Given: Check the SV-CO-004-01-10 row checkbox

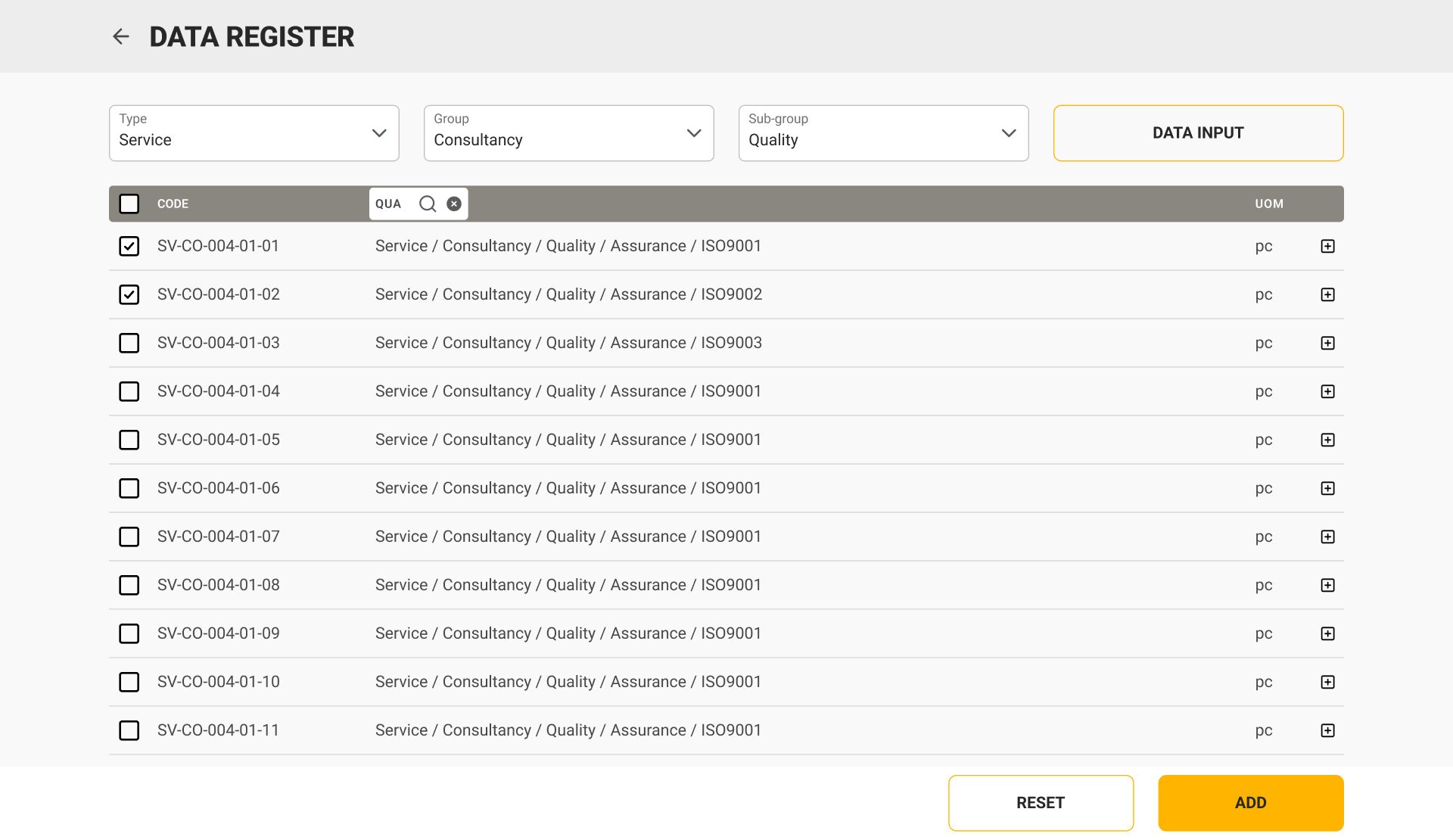Looking at the screenshot, I should (x=129, y=682).
